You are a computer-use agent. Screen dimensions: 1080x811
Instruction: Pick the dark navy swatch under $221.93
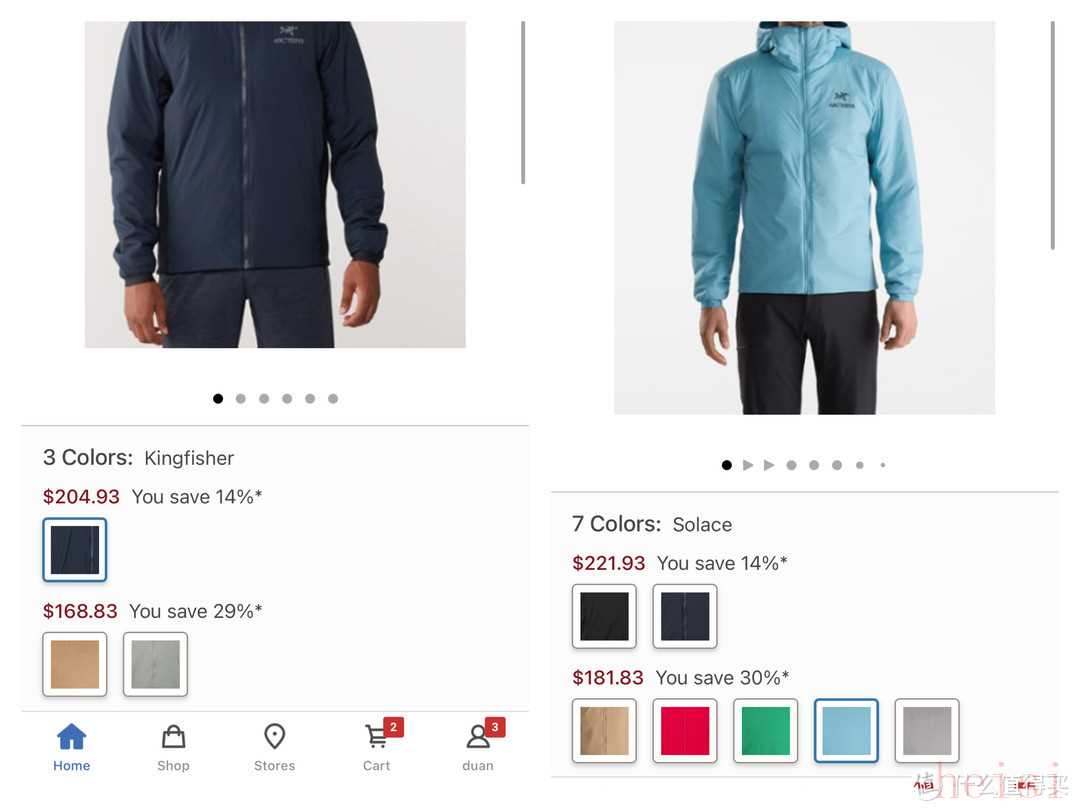685,617
